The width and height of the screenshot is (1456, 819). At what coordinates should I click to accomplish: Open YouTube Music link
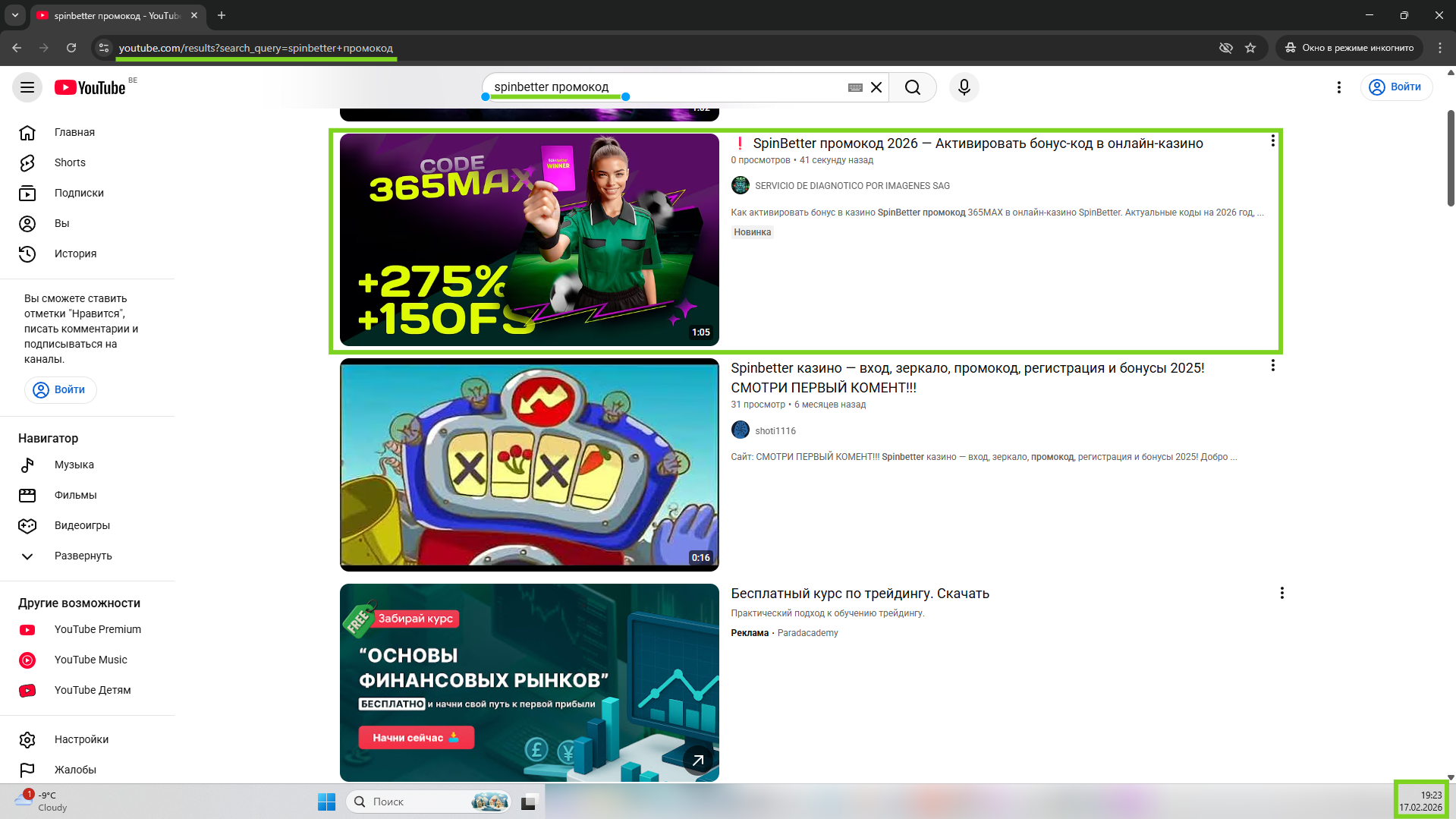point(87,660)
